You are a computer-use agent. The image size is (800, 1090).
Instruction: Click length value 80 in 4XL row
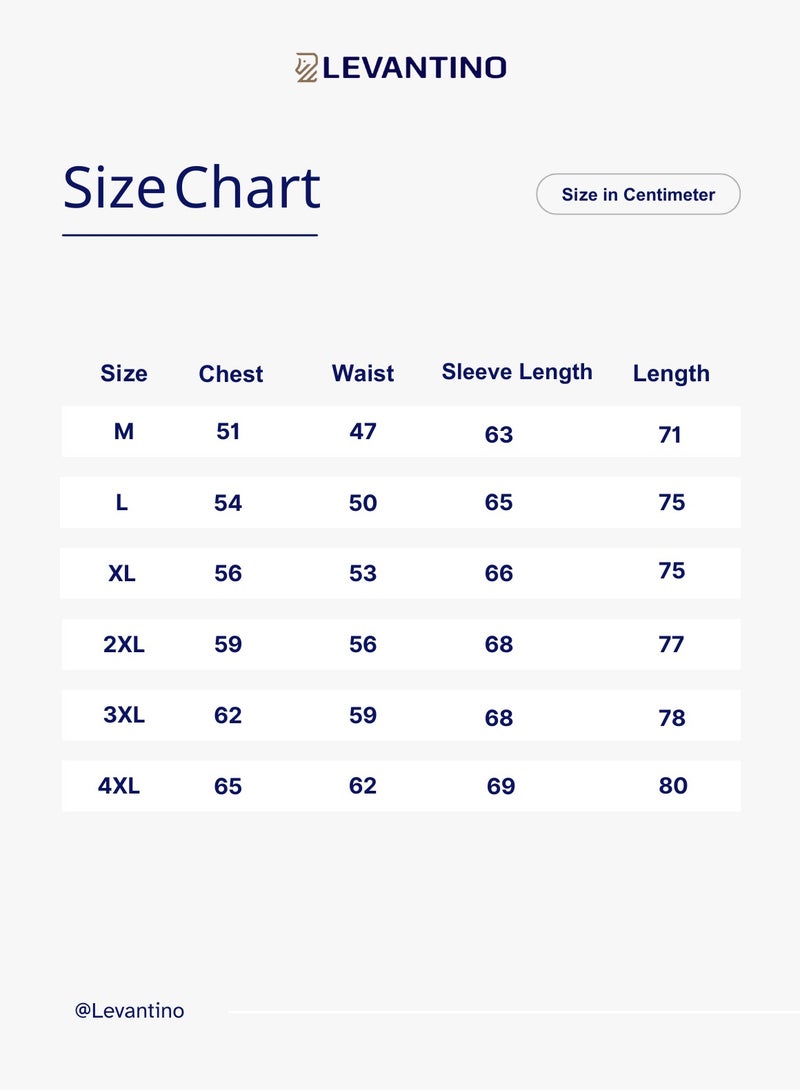tap(673, 786)
